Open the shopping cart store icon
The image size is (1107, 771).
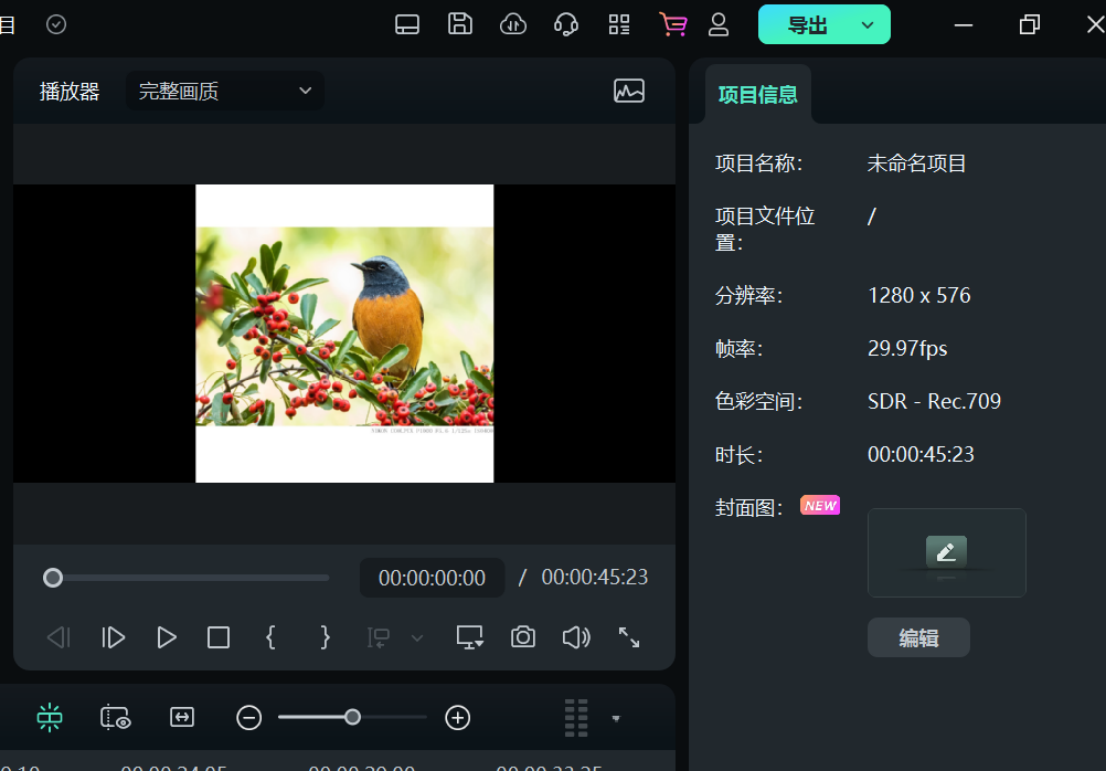674,25
